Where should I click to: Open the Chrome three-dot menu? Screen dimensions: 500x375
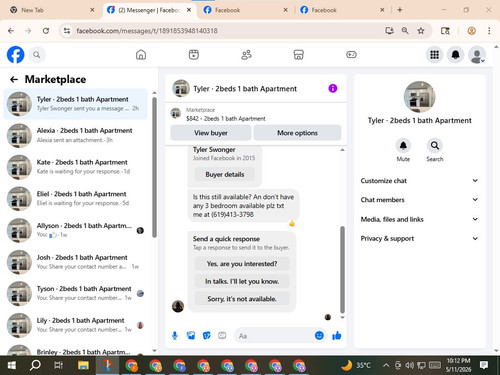click(x=489, y=31)
